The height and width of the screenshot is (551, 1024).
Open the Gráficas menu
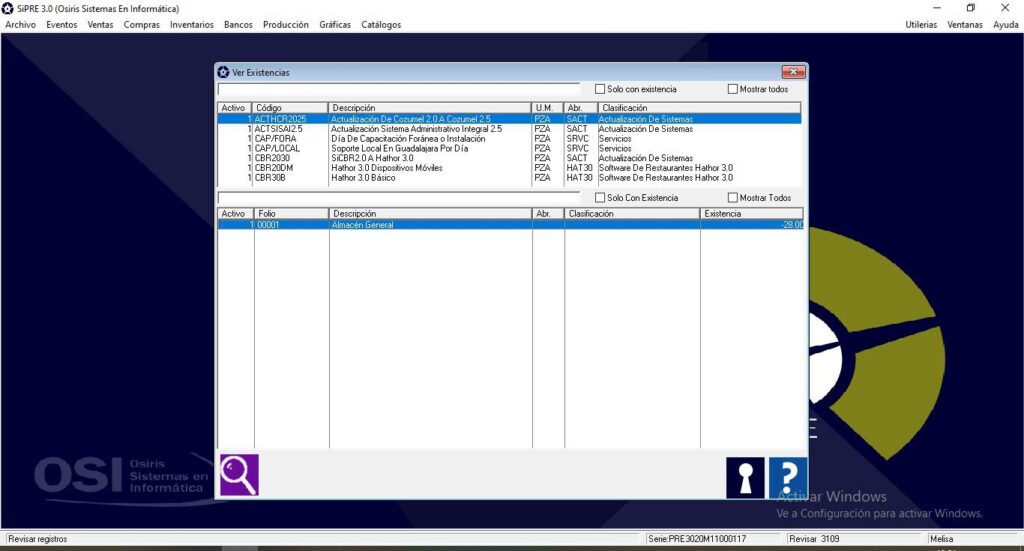coord(334,25)
